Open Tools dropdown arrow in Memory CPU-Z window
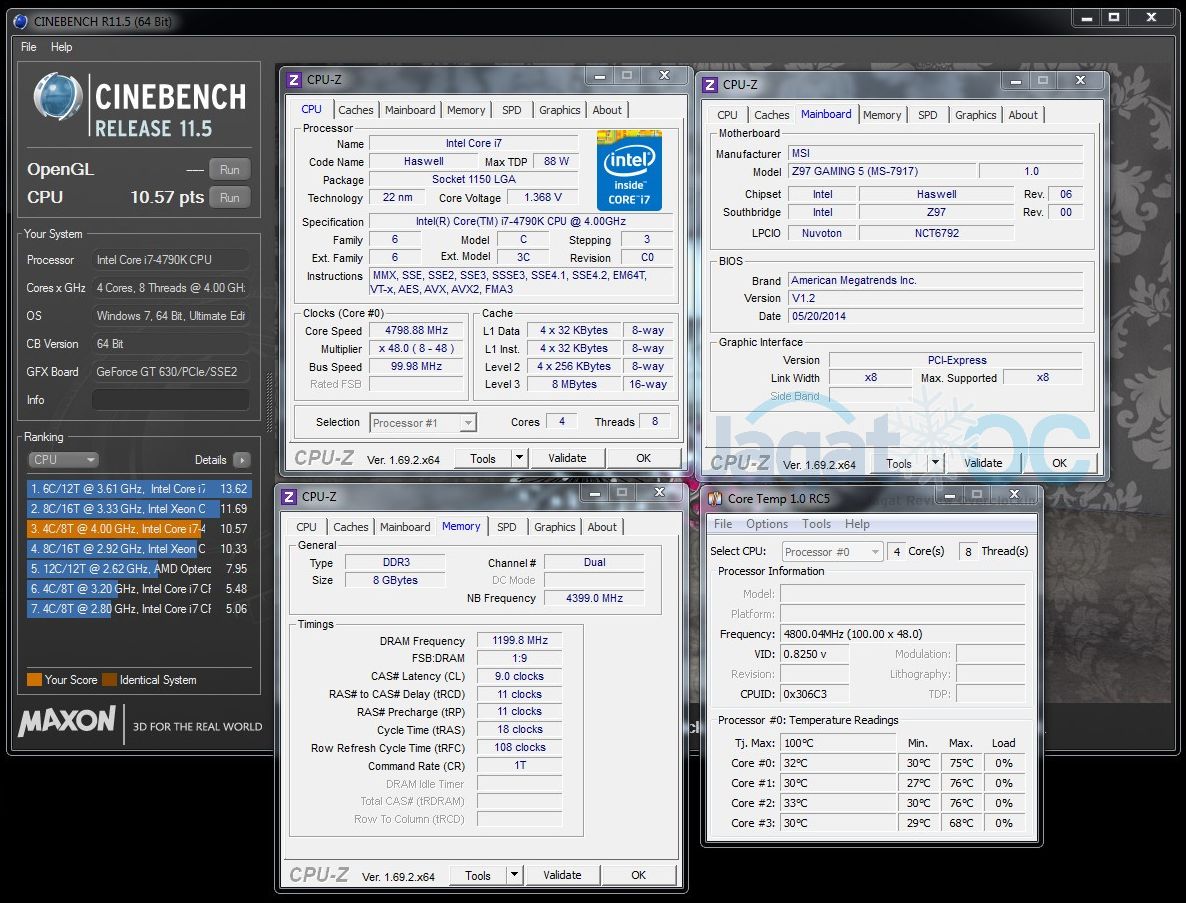Image resolution: width=1186 pixels, height=903 pixels. tap(514, 875)
